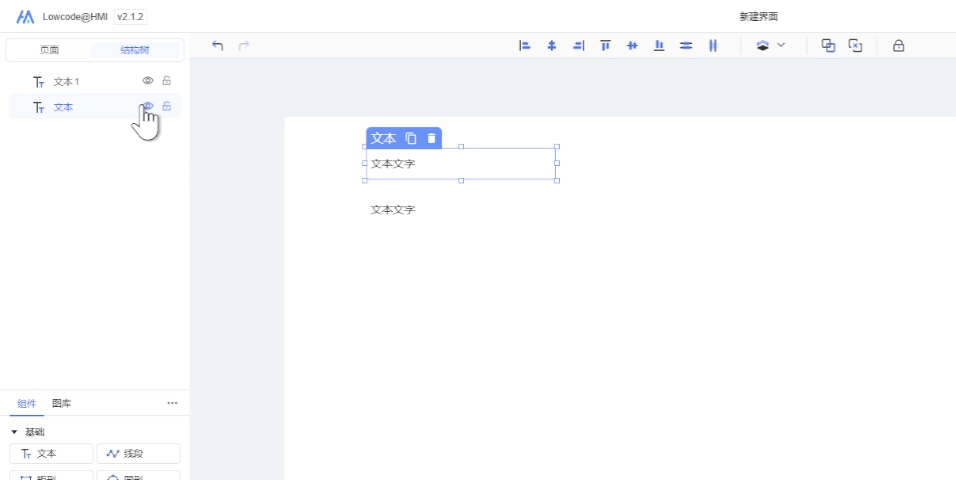Switch to the 页面 tab
Image resolution: width=956 pixels, height=480 pixels.
(x=49, y=50)
